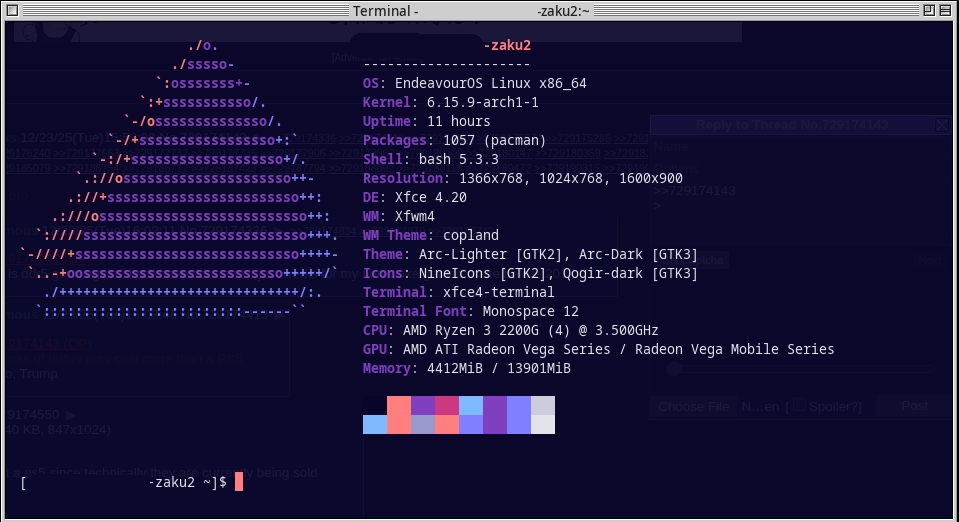Click the dashed separator line under the username
This screenshot has height=522, width=959.
(447, 64)
